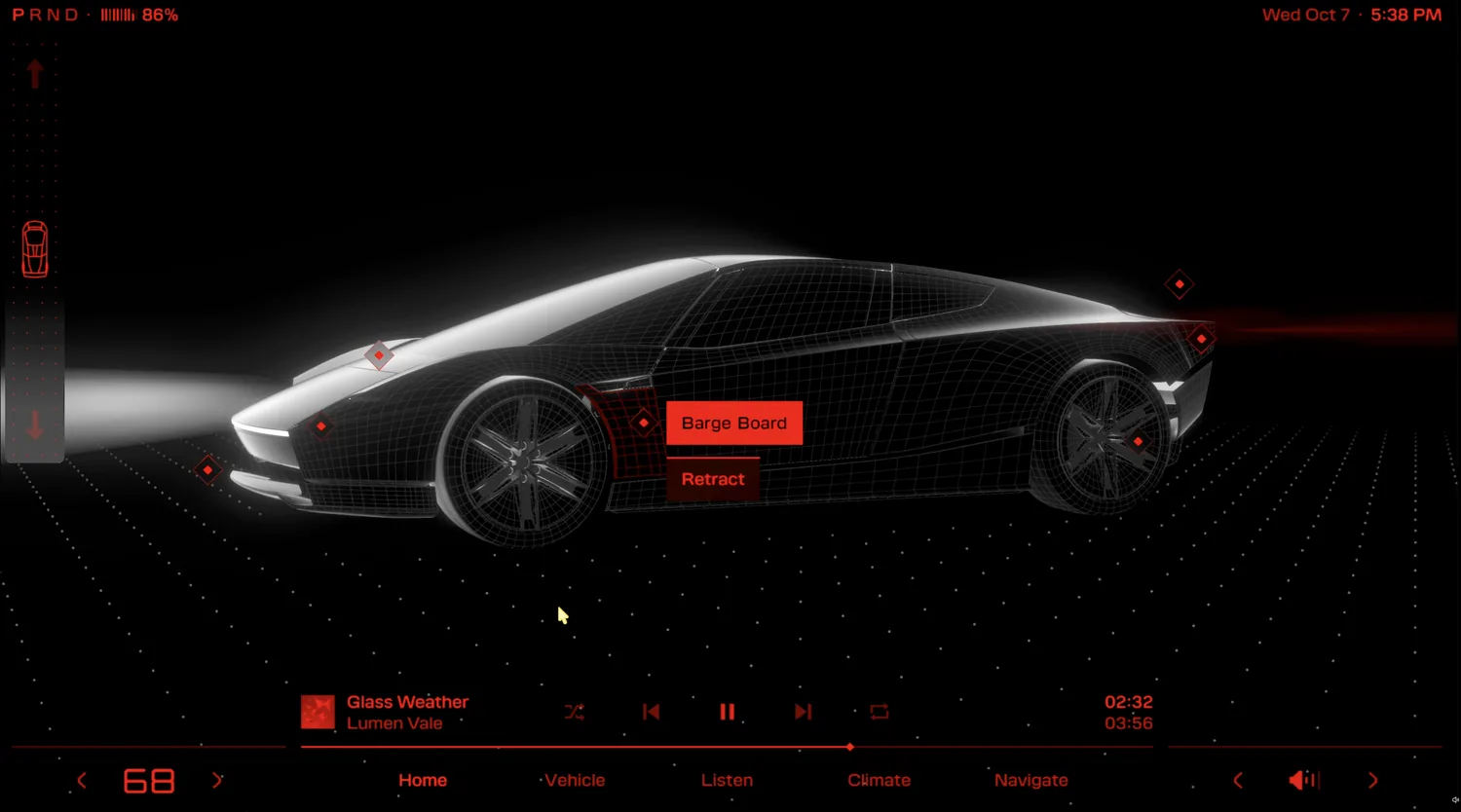Open the Glass Weather album art thumbnail

tap(318, 712)
